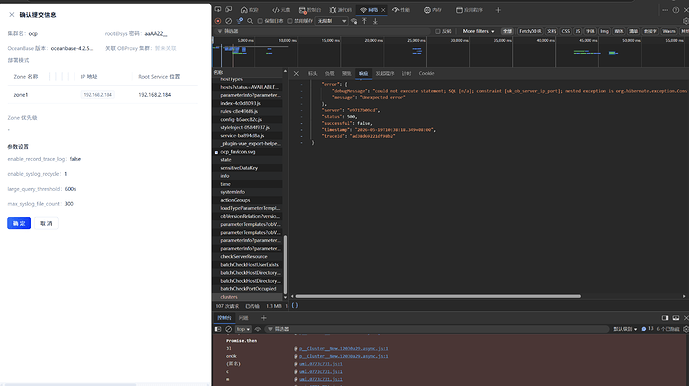The height and width of the screenshot is (386, 689).
Task: Open the Welcome home tab in DevTools
Action: coord(250,10)
